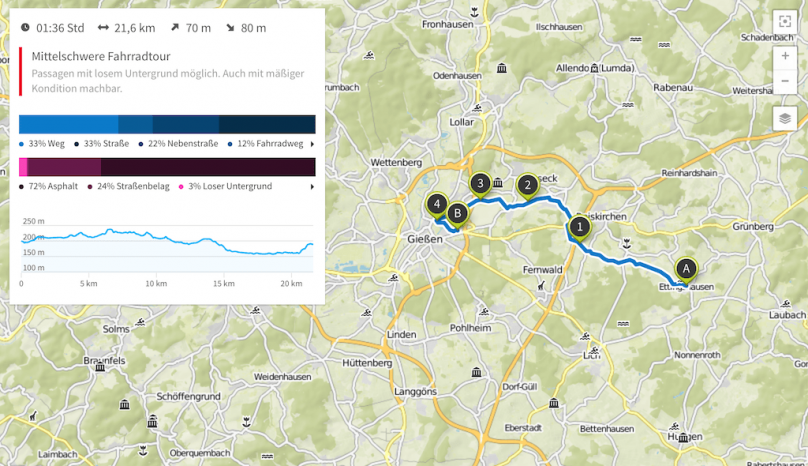Screen dimensions: 808x466
Task: Select the 12% Fahrradweg legend item
Action: 268,144
